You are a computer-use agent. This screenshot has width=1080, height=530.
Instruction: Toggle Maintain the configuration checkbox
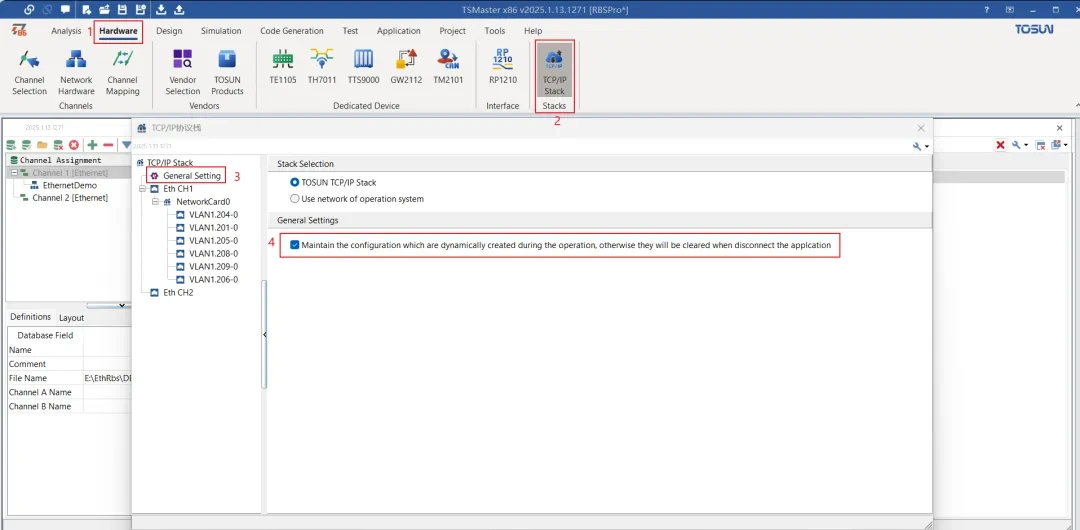pos(294,245)
